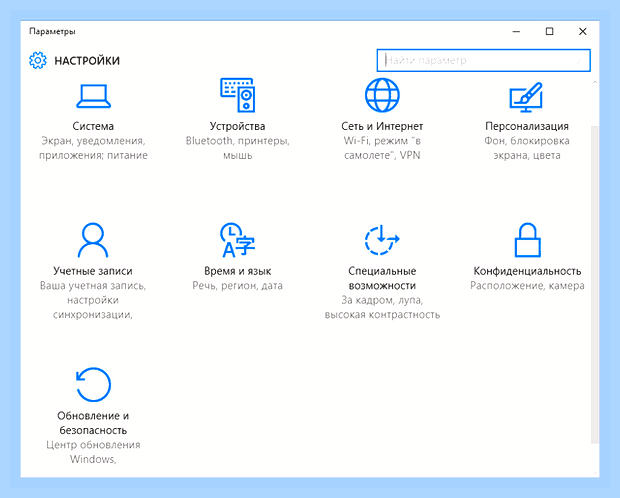The width and height of the screenshot is (620, 498).
Task: Close the Параметры window
Action: click(582, 31)
